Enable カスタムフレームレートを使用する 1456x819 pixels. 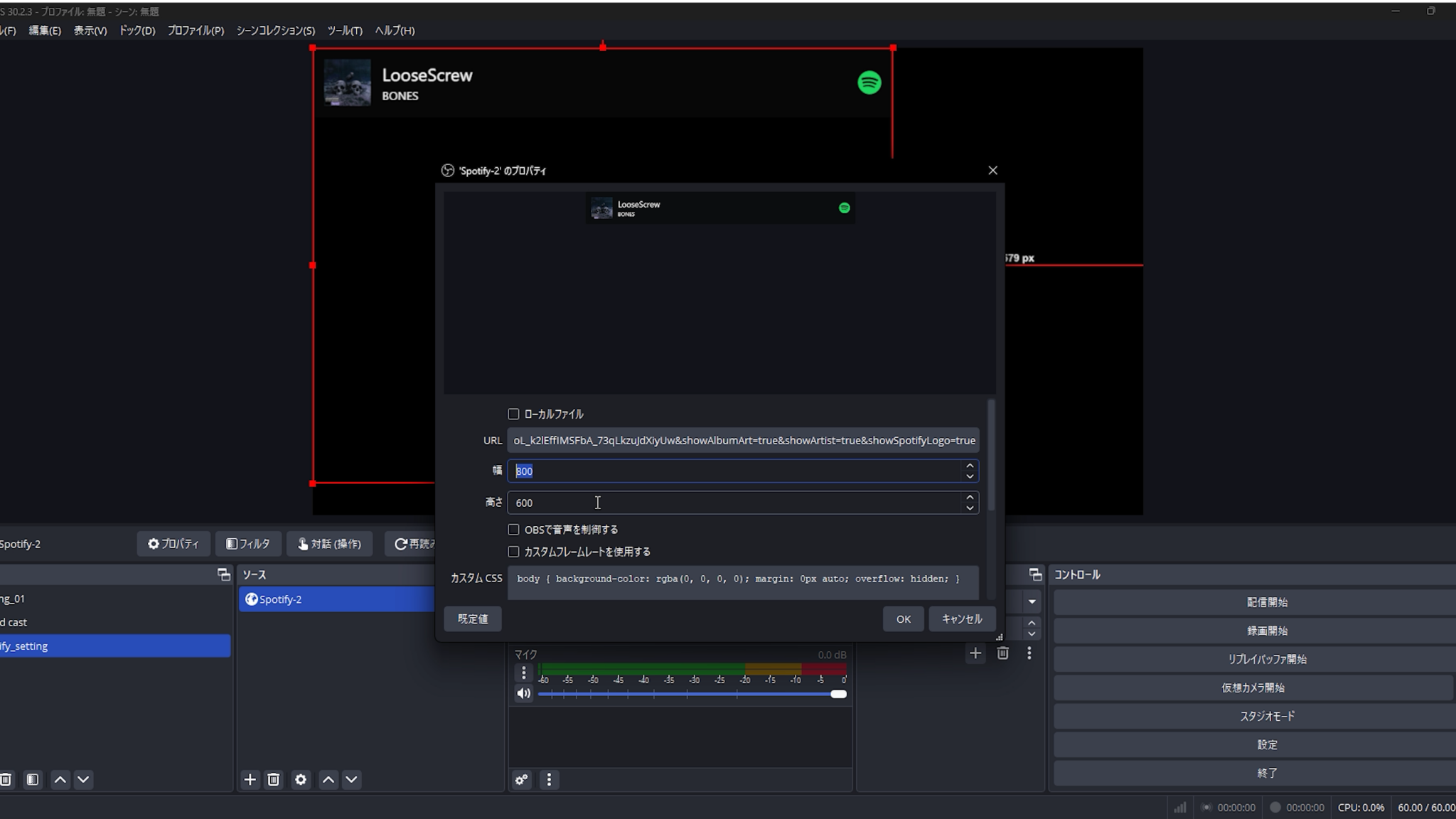tap(513, 551)
